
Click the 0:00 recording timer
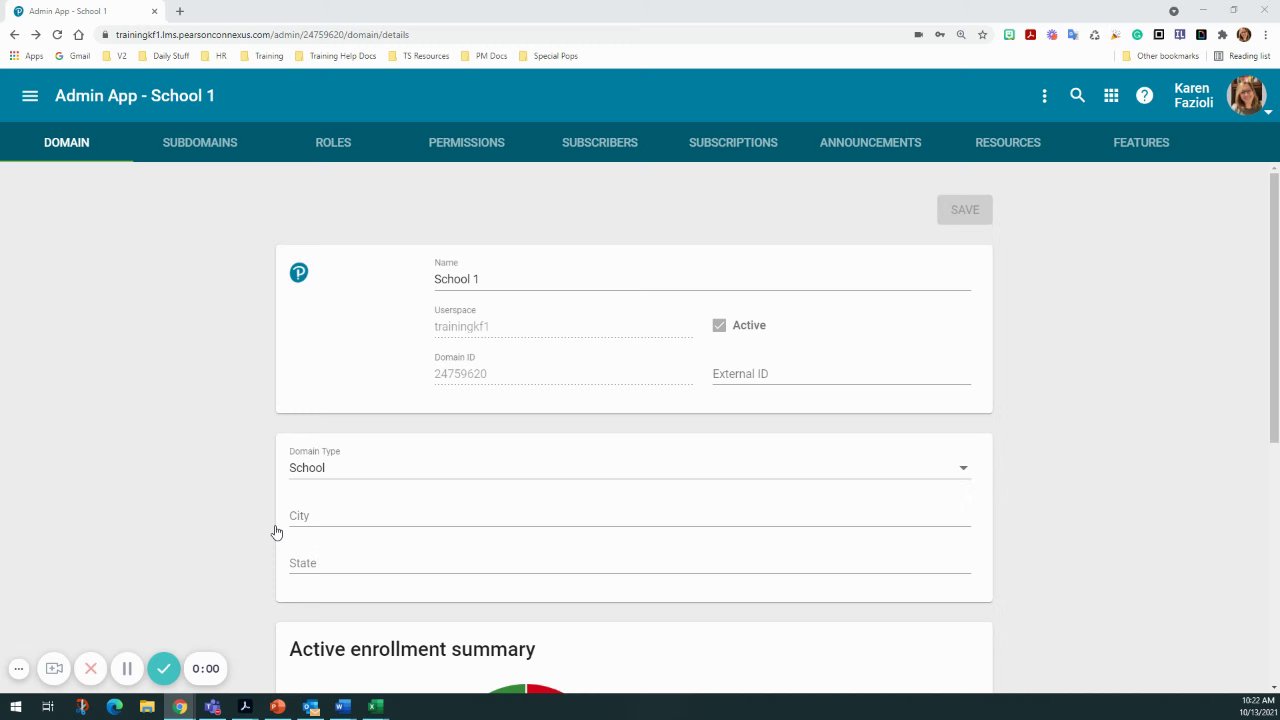pos(206,669)
